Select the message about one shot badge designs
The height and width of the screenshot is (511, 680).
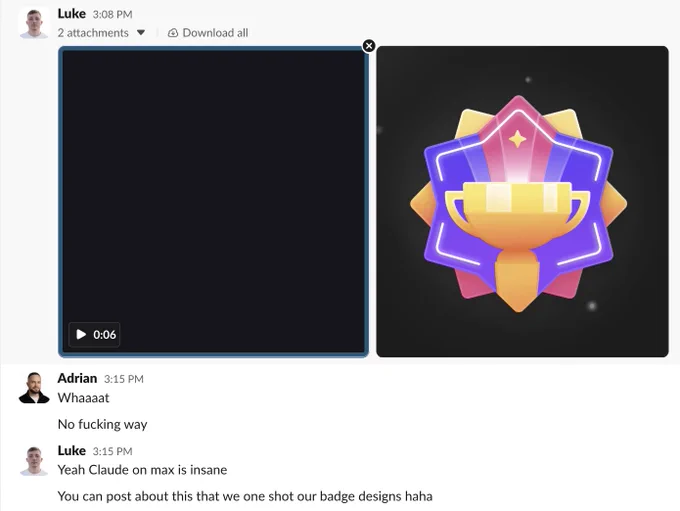(x=245, y=496)
